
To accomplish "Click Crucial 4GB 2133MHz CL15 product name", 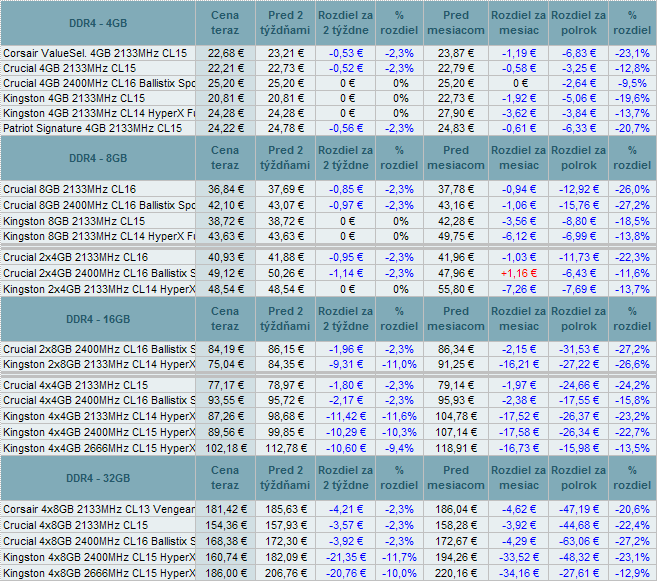I will [x=70, y=68].
